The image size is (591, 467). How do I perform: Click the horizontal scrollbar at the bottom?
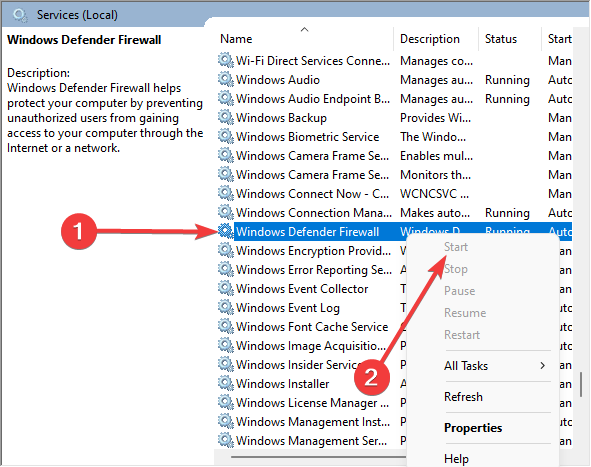coord(318,457)
